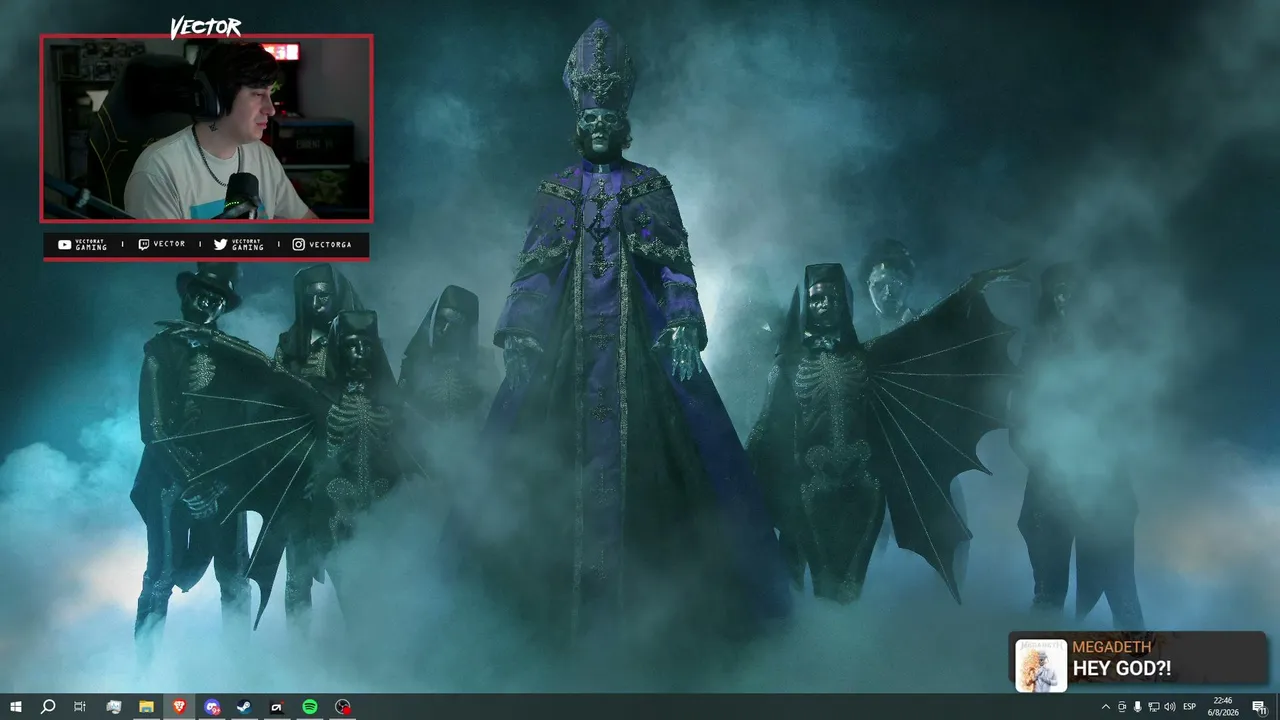
Task: Open the notification center with 11 alerts
Action: point(1260,707)
